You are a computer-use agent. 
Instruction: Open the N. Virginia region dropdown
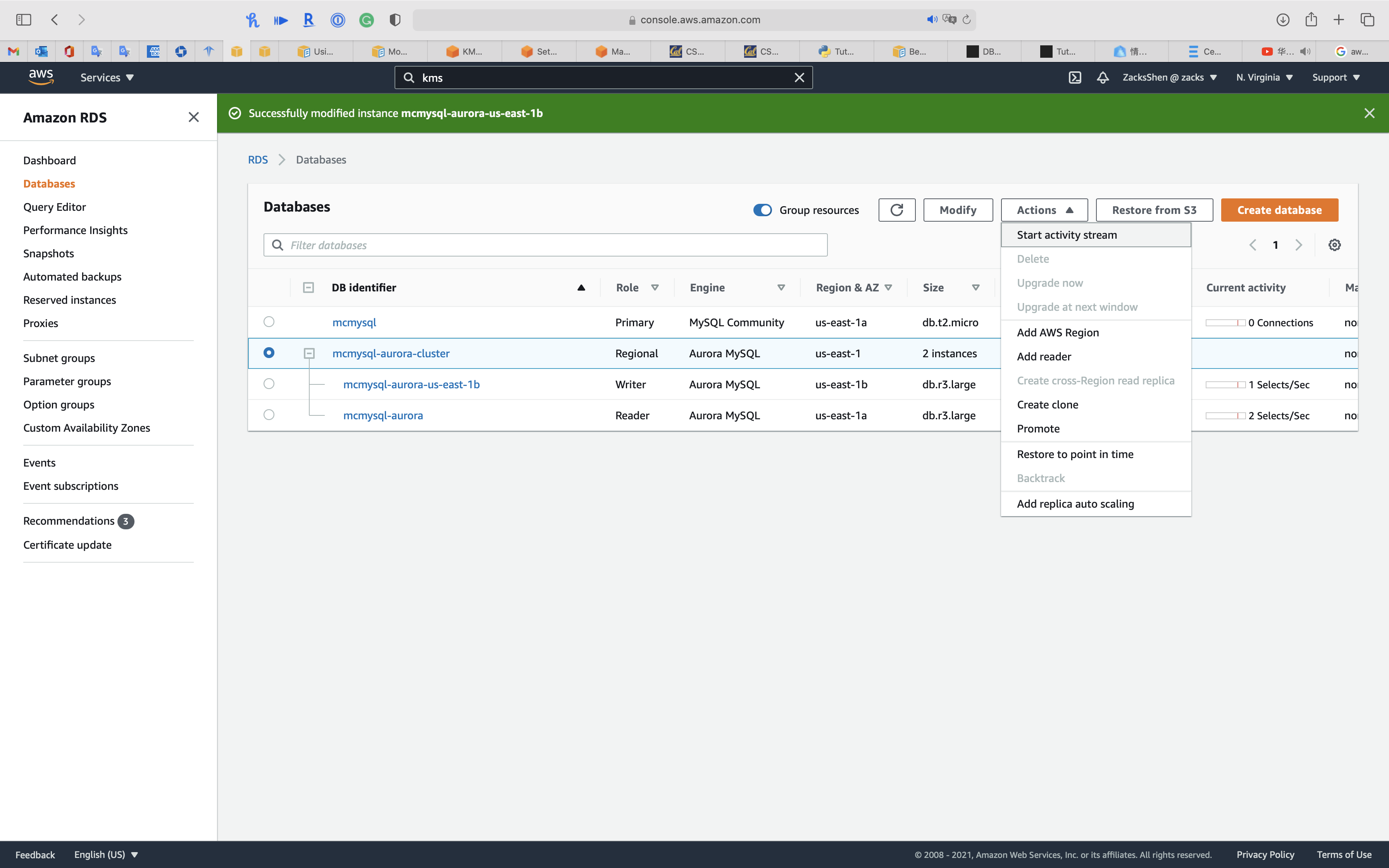[1264, 77]
